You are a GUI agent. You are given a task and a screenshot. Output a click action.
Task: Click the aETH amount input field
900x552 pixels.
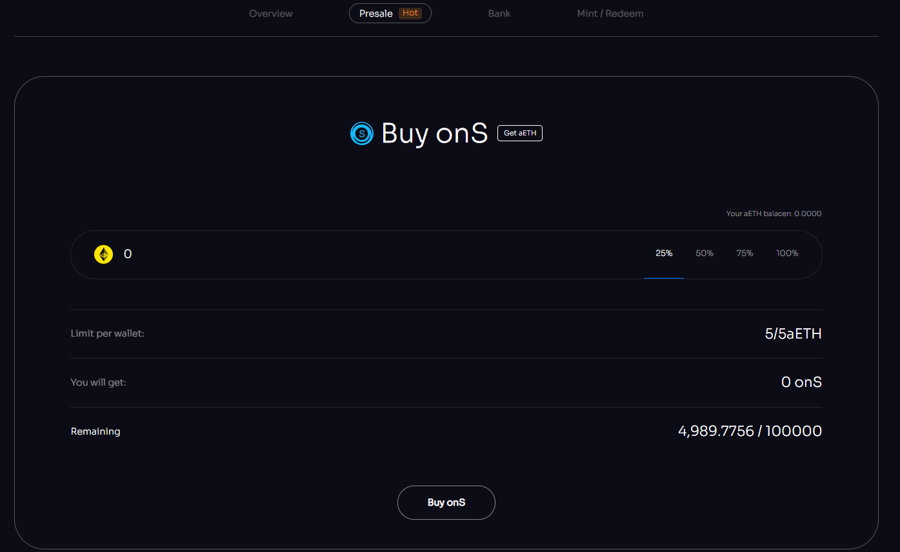coord(370,254)
